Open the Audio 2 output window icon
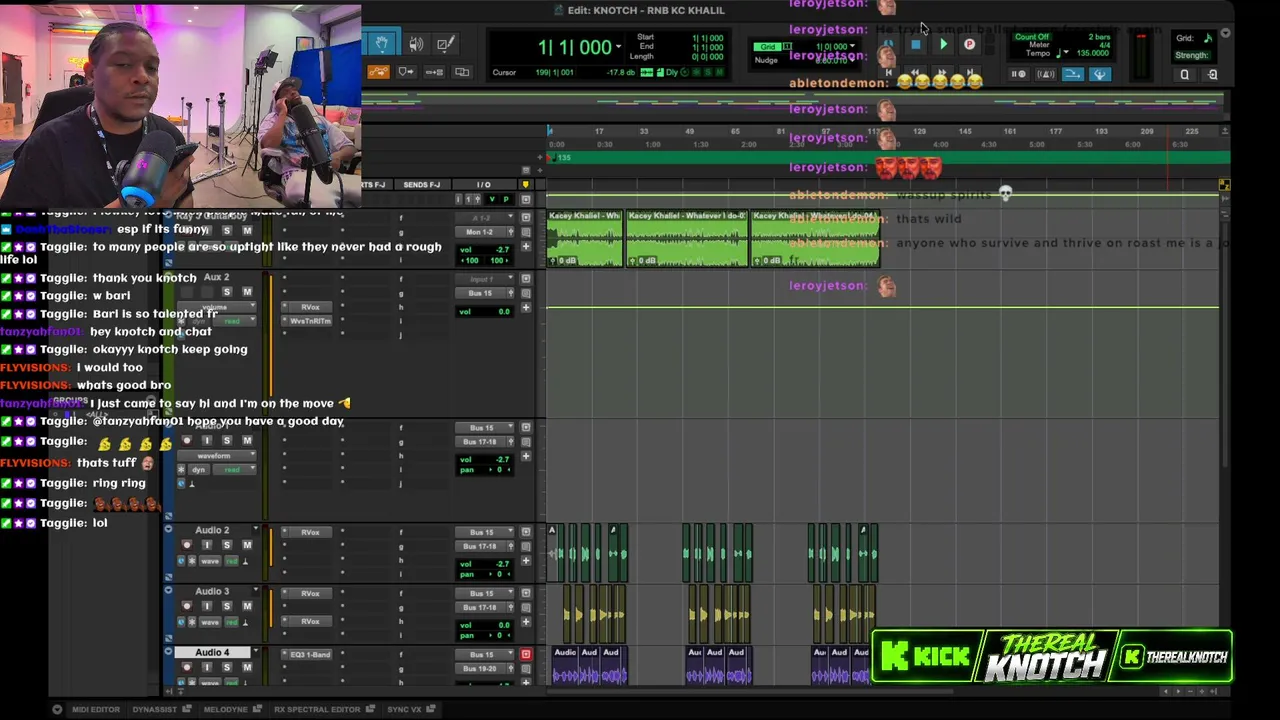This screenshot has height=720, width=1280. click(x=526, y=532)
